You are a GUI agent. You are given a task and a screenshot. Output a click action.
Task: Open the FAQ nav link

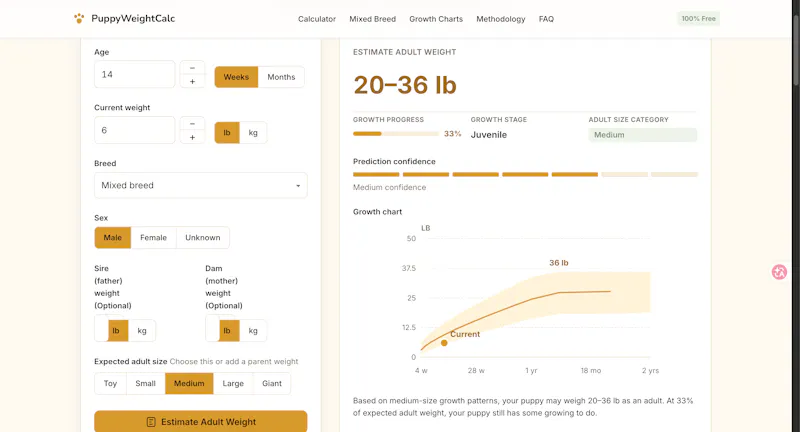tap(546, 19)
